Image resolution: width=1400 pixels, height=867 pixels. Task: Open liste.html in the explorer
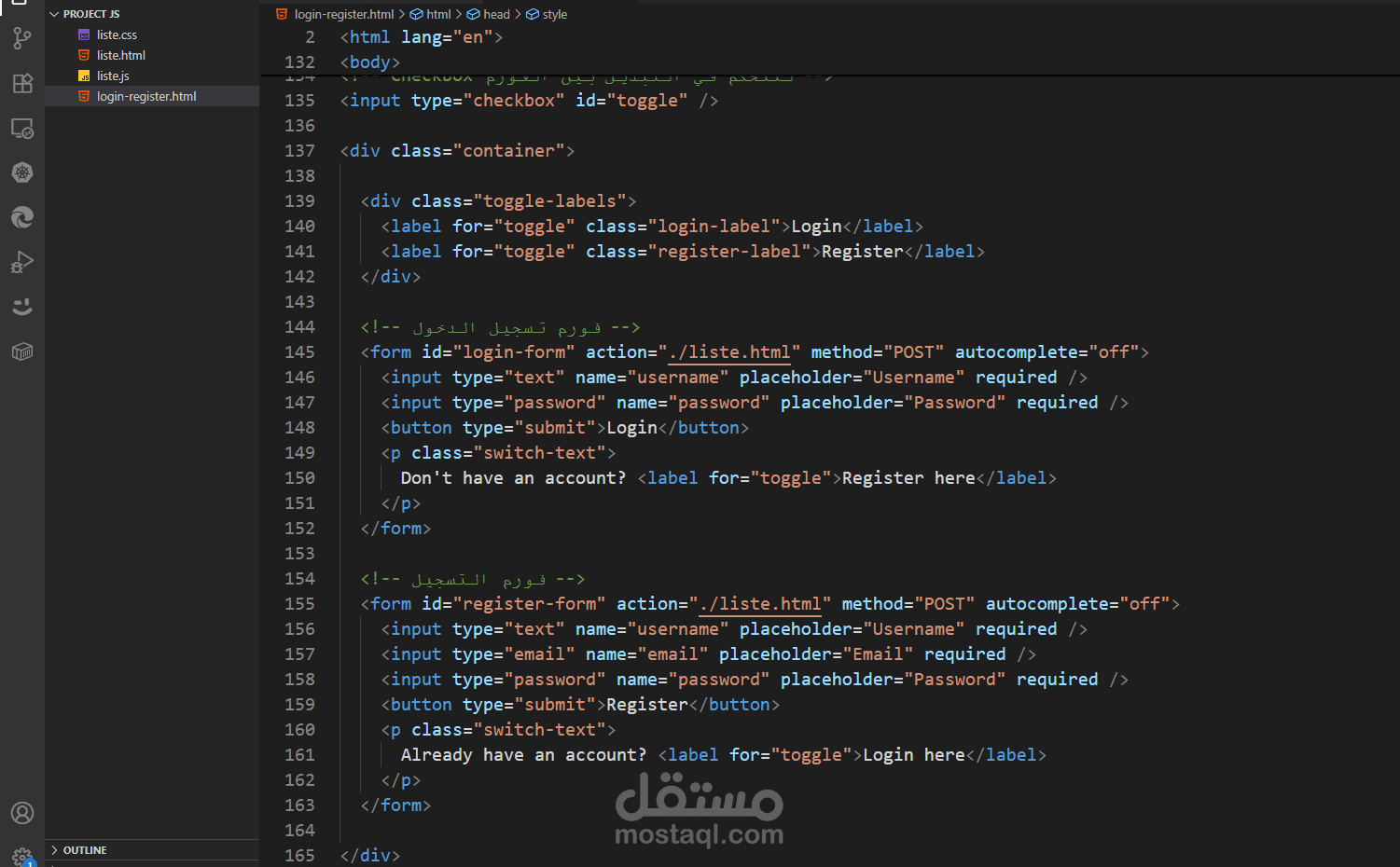point(152,55)
